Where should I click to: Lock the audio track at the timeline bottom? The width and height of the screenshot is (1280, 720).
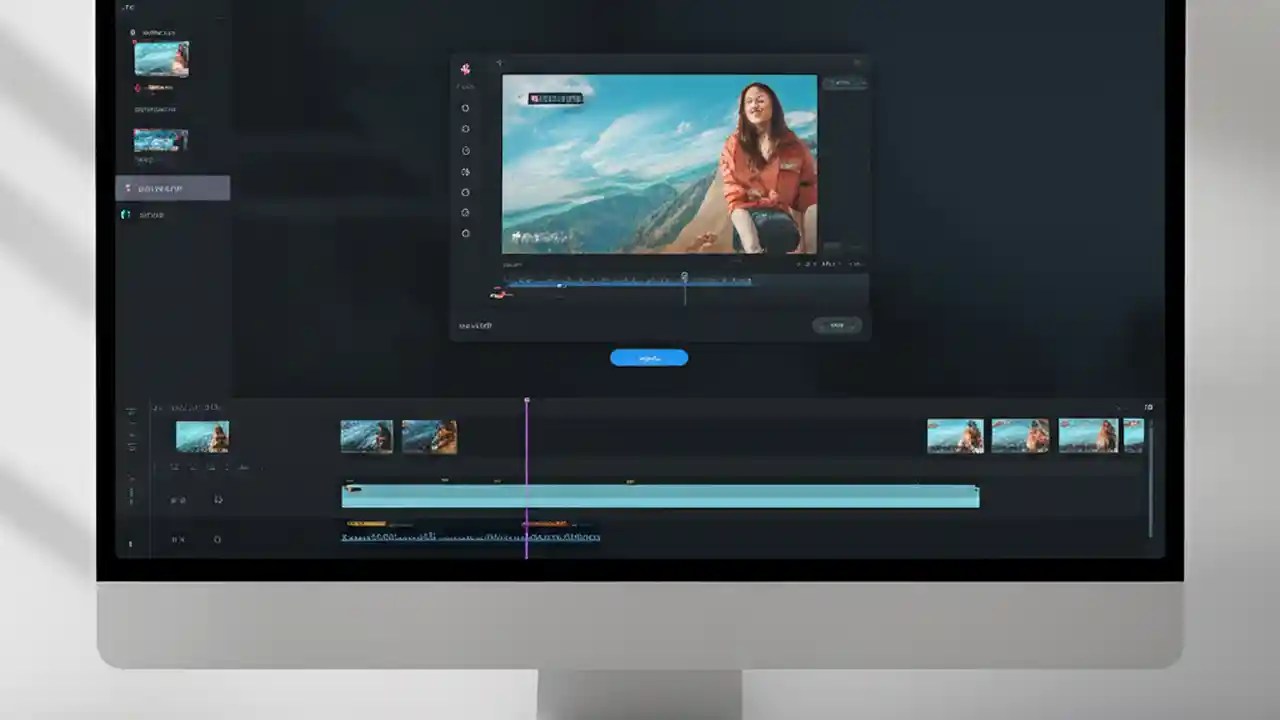click(217, 539)
